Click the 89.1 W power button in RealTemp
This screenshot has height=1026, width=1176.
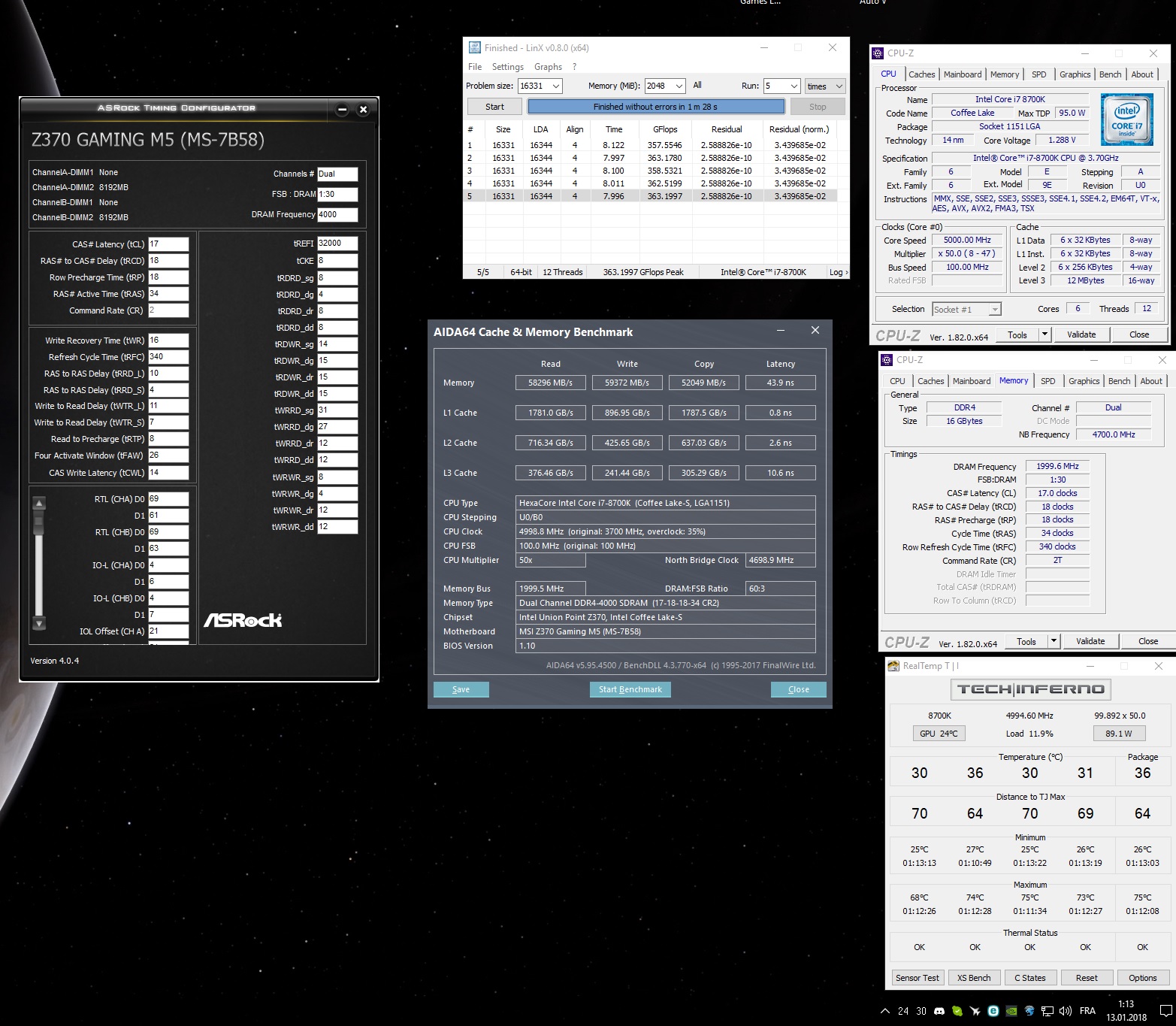pyautogui.click(x=1119, y=734)
